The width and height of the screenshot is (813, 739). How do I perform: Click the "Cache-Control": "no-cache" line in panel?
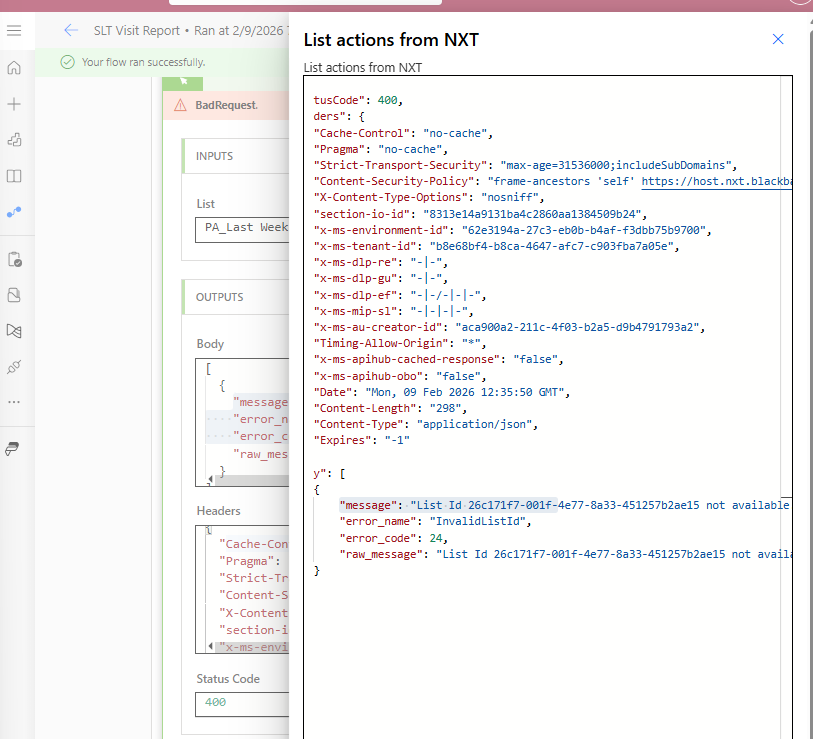point(403,133)
